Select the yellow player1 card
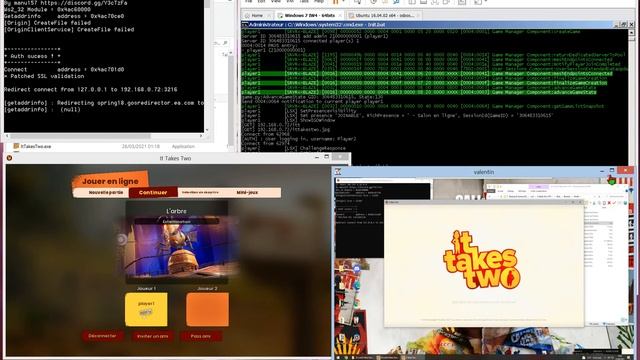 point(146,309)
